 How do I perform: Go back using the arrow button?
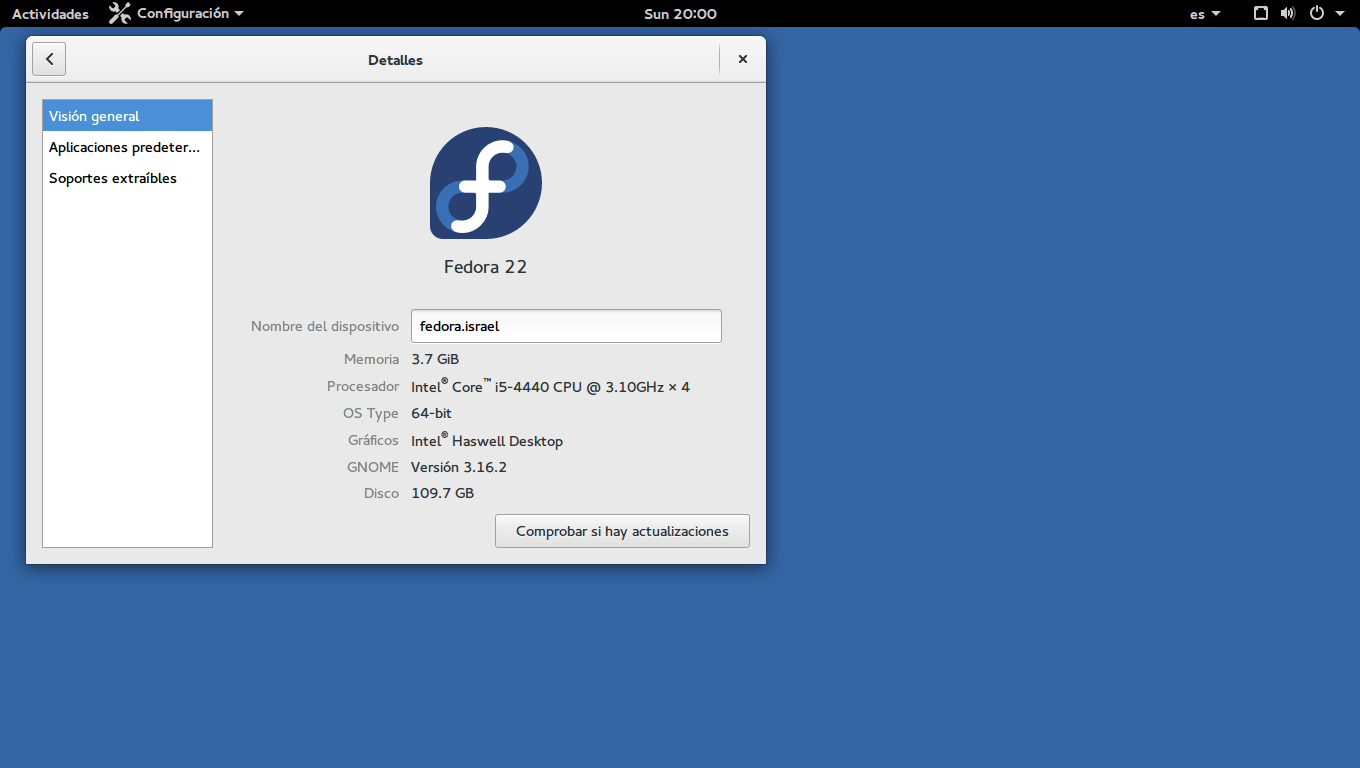pyautogui.click(x=49, y=59)
